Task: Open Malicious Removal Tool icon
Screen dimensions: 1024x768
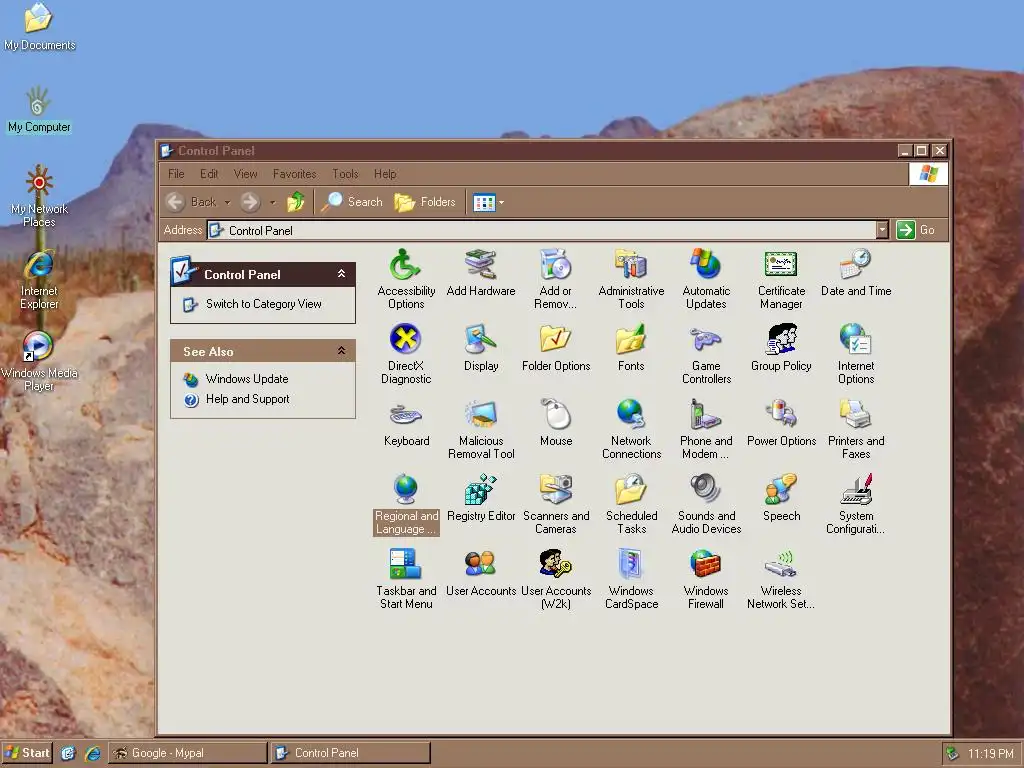Action: pos(481,429)
